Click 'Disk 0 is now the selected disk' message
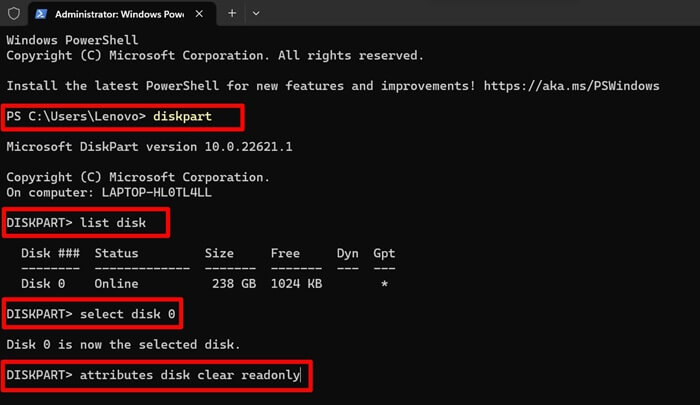700x405 pixels. click(x=123, y=344)
